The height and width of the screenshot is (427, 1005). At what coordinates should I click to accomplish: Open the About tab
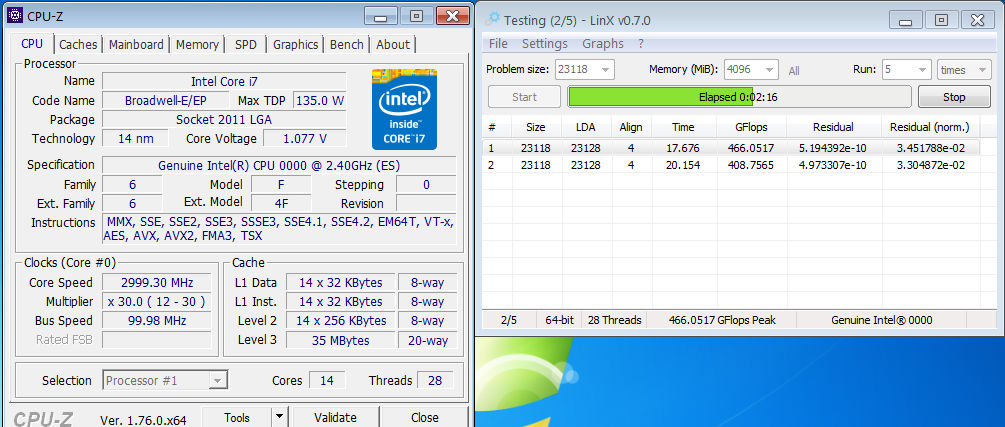click(x=392, y=45)
